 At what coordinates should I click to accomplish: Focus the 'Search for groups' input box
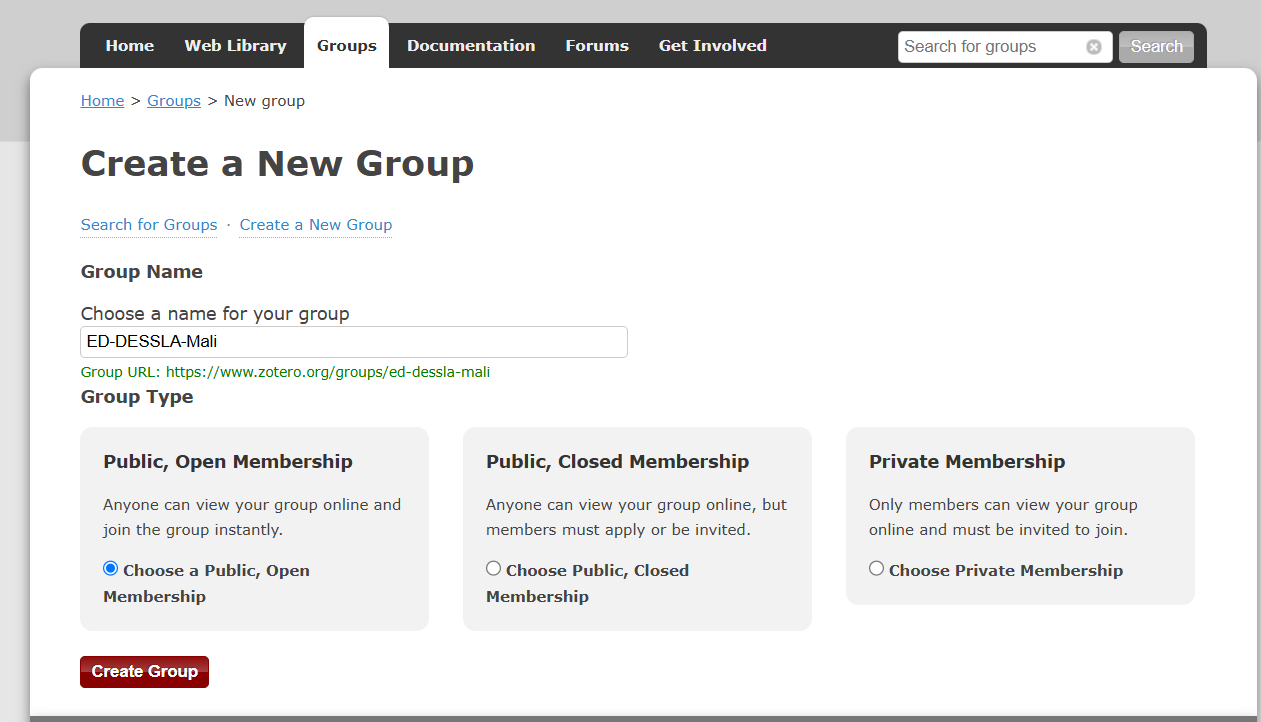[990, 47]
